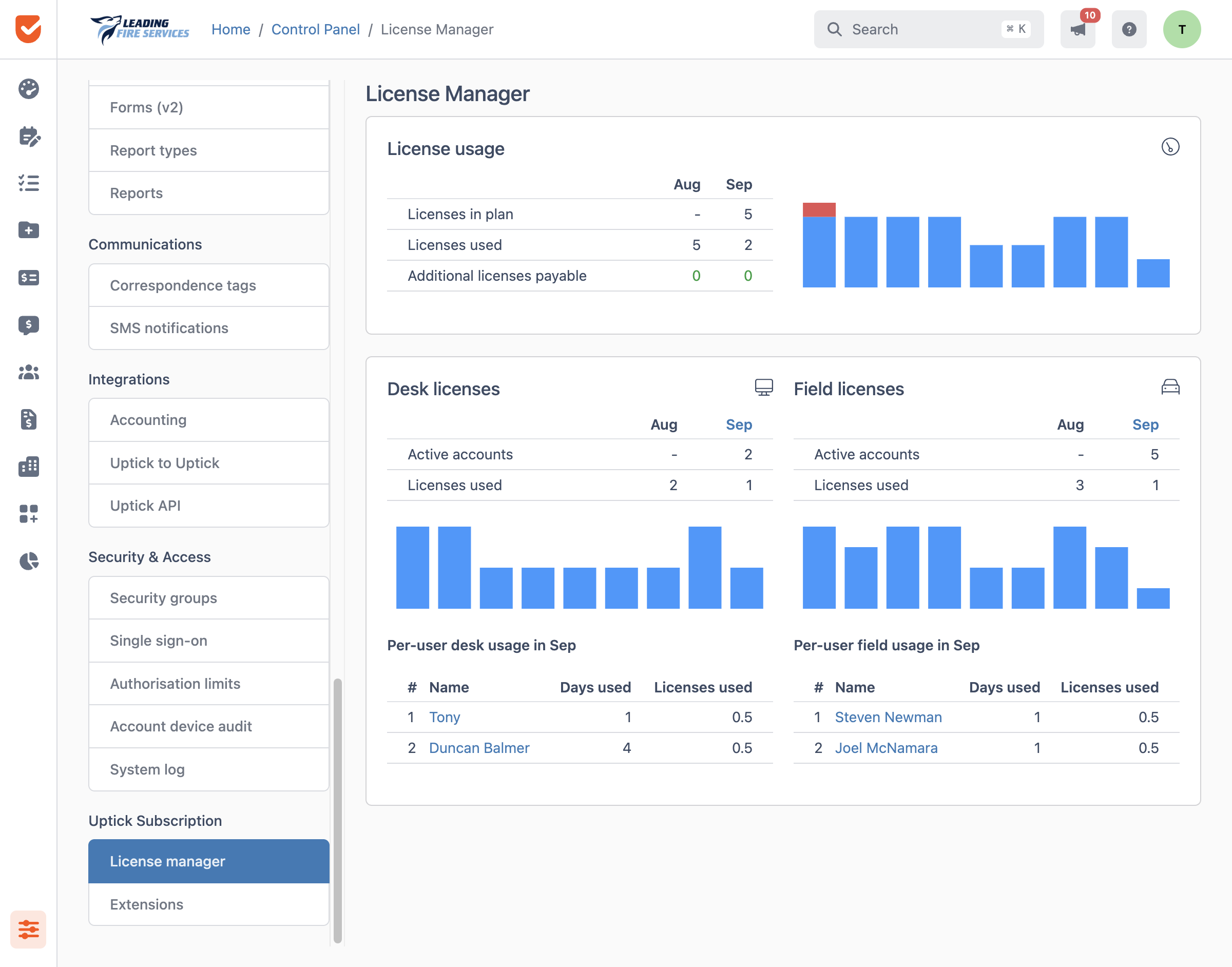The width and height of the screenshot is (1232, 967).
Task: Open the task checklist icon in sidebar
Action: click(28, 183)
